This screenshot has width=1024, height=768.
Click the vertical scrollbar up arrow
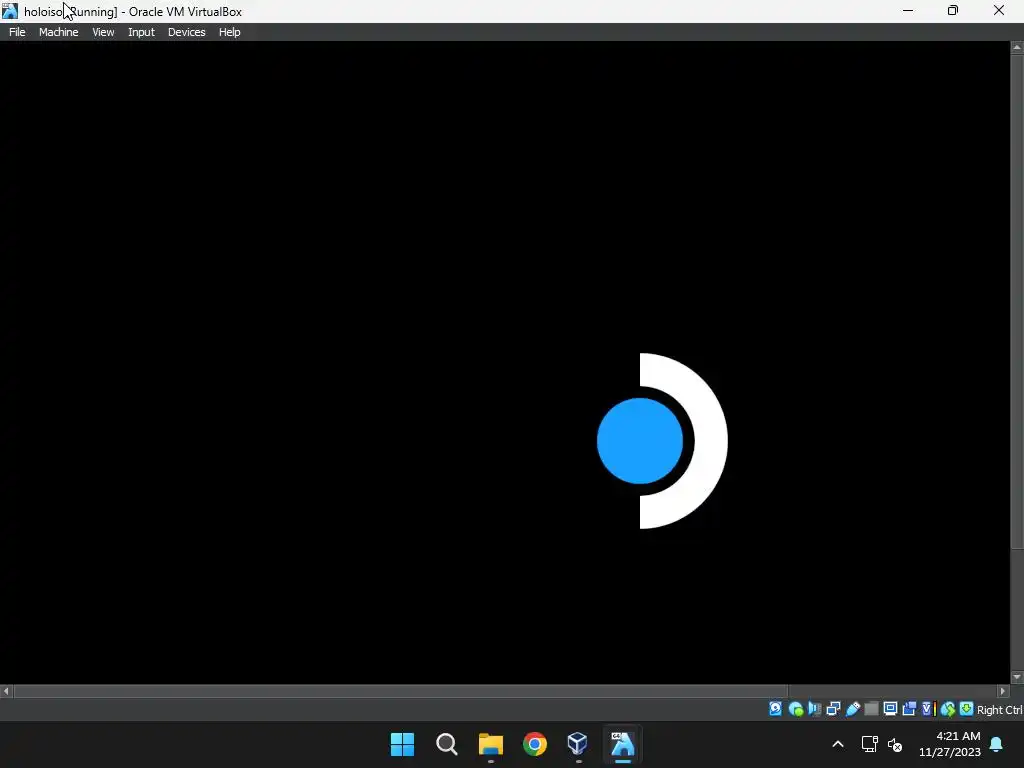(x=1017, y=48)
